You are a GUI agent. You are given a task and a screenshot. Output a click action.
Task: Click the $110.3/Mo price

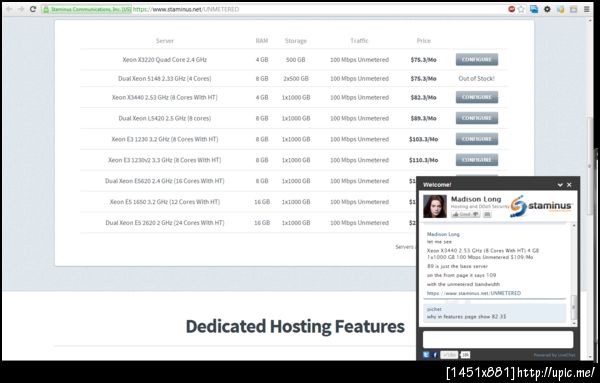(x=423, y=160)
